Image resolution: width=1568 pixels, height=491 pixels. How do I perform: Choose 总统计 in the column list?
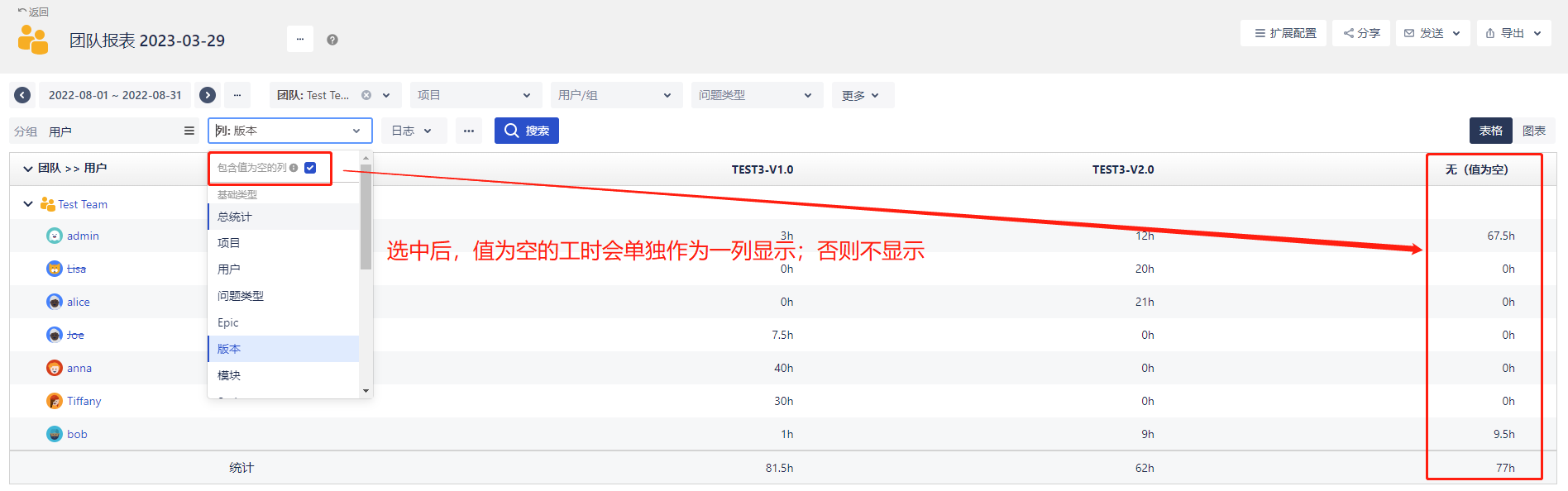(235, 217)
